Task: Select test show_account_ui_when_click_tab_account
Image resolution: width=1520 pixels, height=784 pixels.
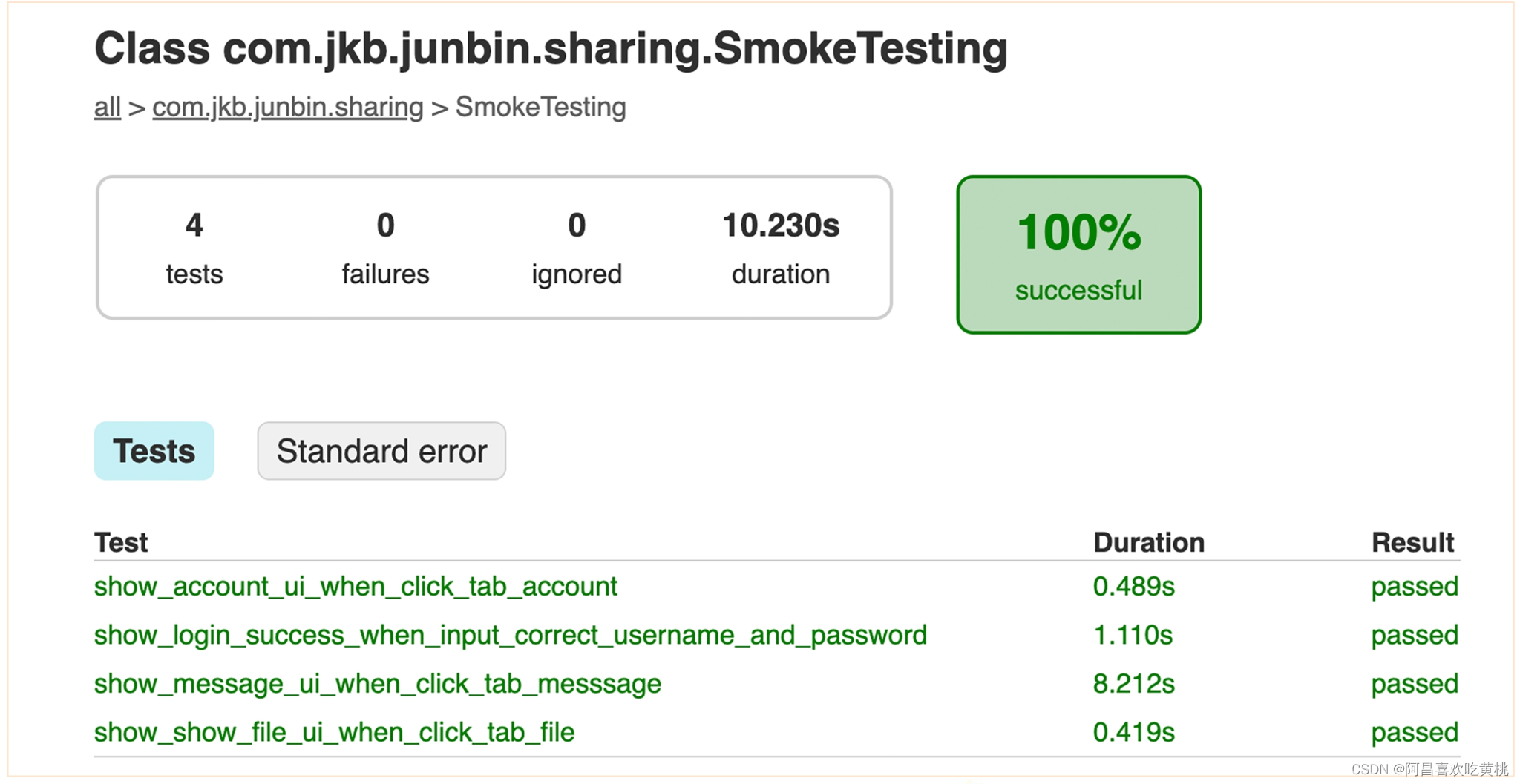Action: [356, 587]
